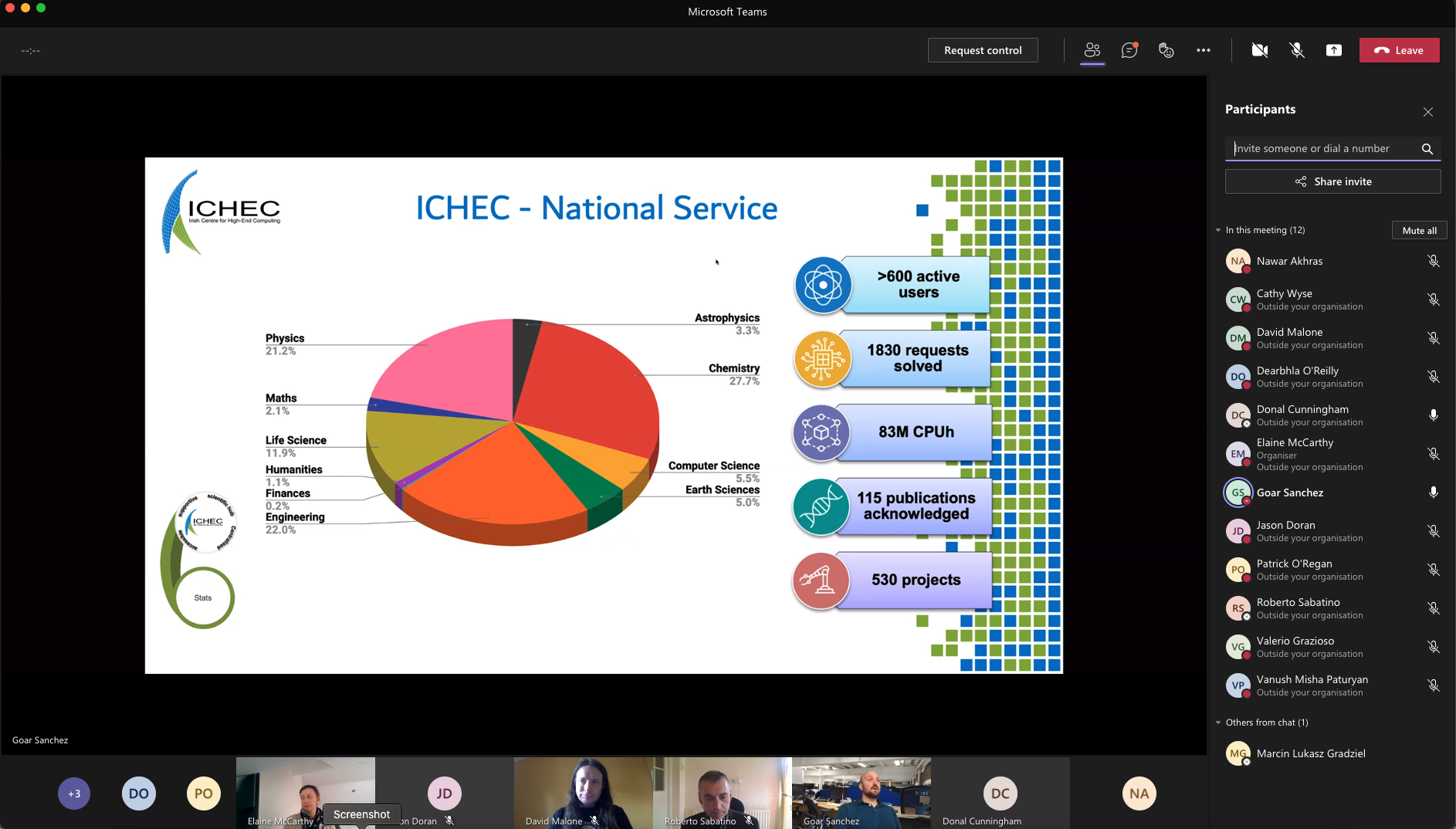Screen dimensions: 1456x829
Task: Mute Goar Sanchez's active microphone
Action: point(1434,492)
